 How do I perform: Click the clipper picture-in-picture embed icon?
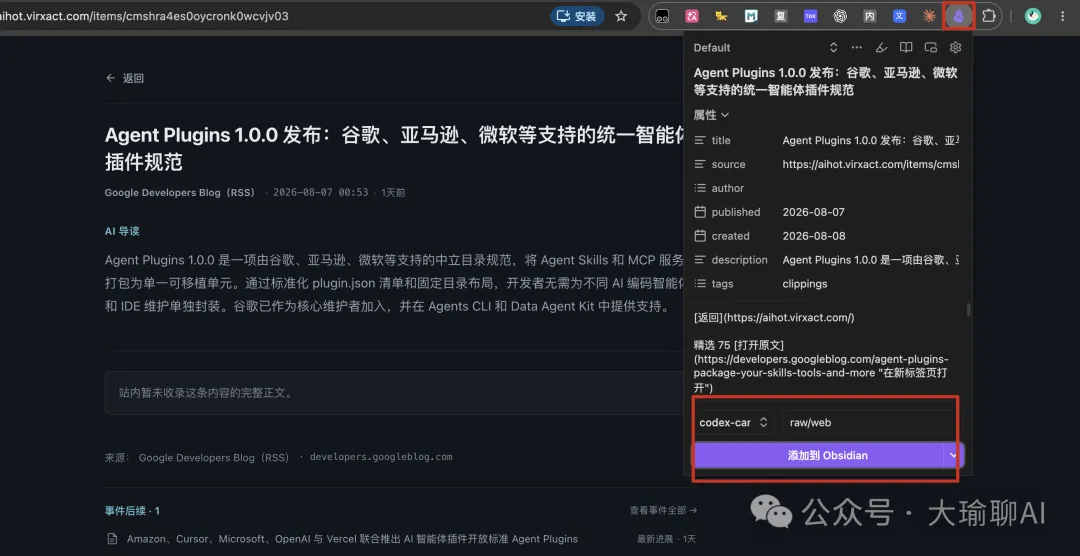(x=931, y=48)
